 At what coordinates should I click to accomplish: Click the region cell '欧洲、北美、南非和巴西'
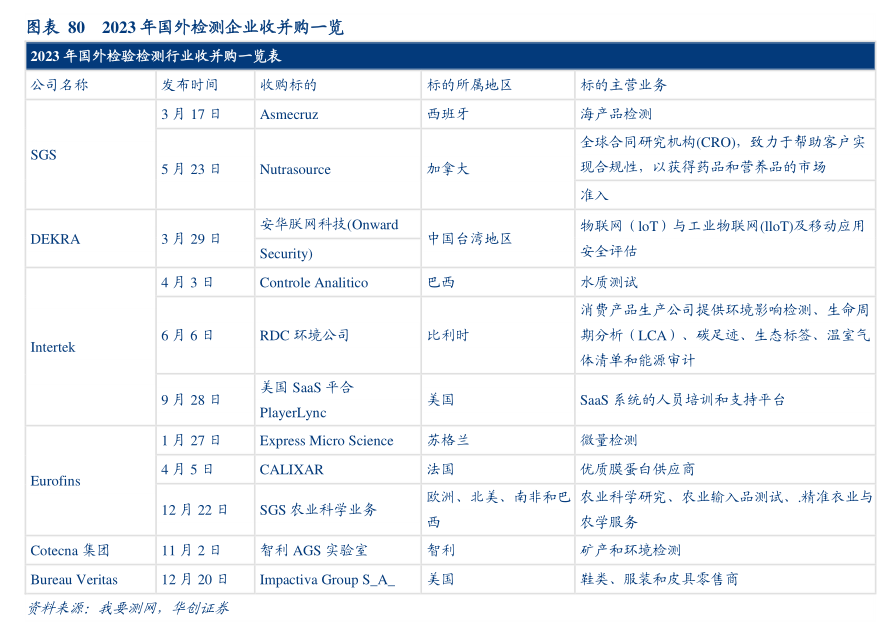(498, 509)
